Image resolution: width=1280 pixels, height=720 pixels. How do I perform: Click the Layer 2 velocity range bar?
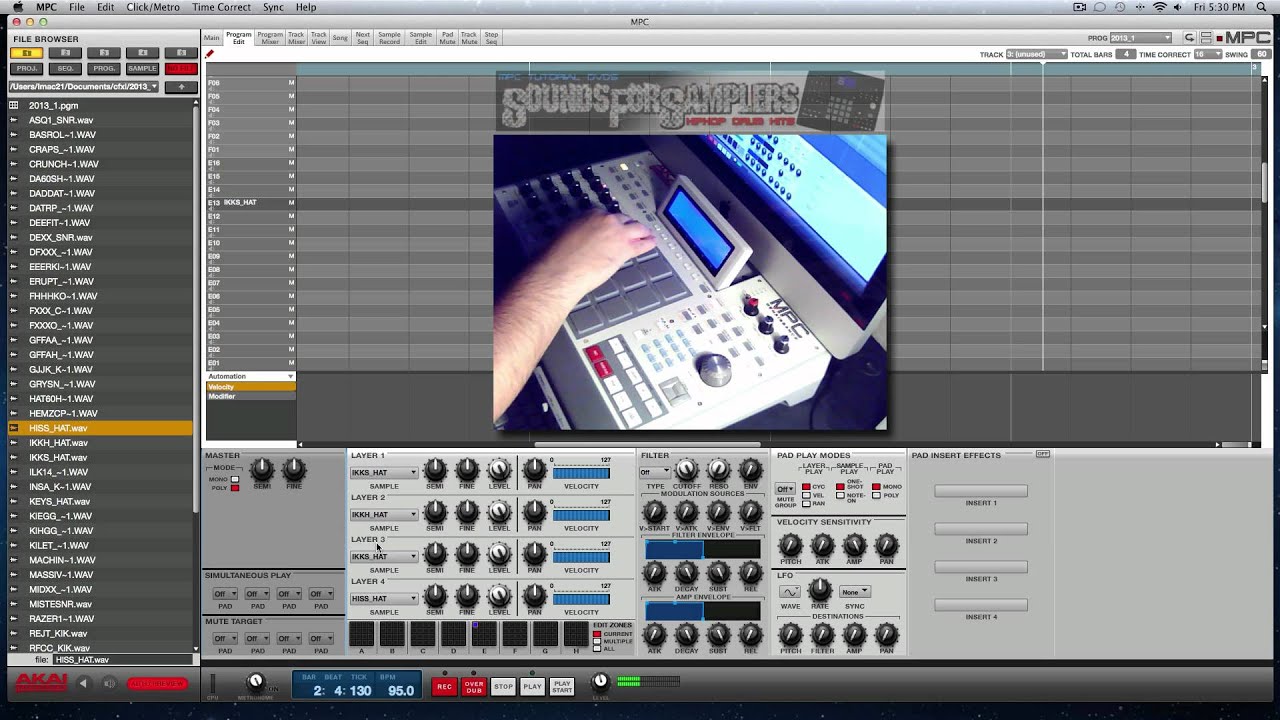coord(581,515)
